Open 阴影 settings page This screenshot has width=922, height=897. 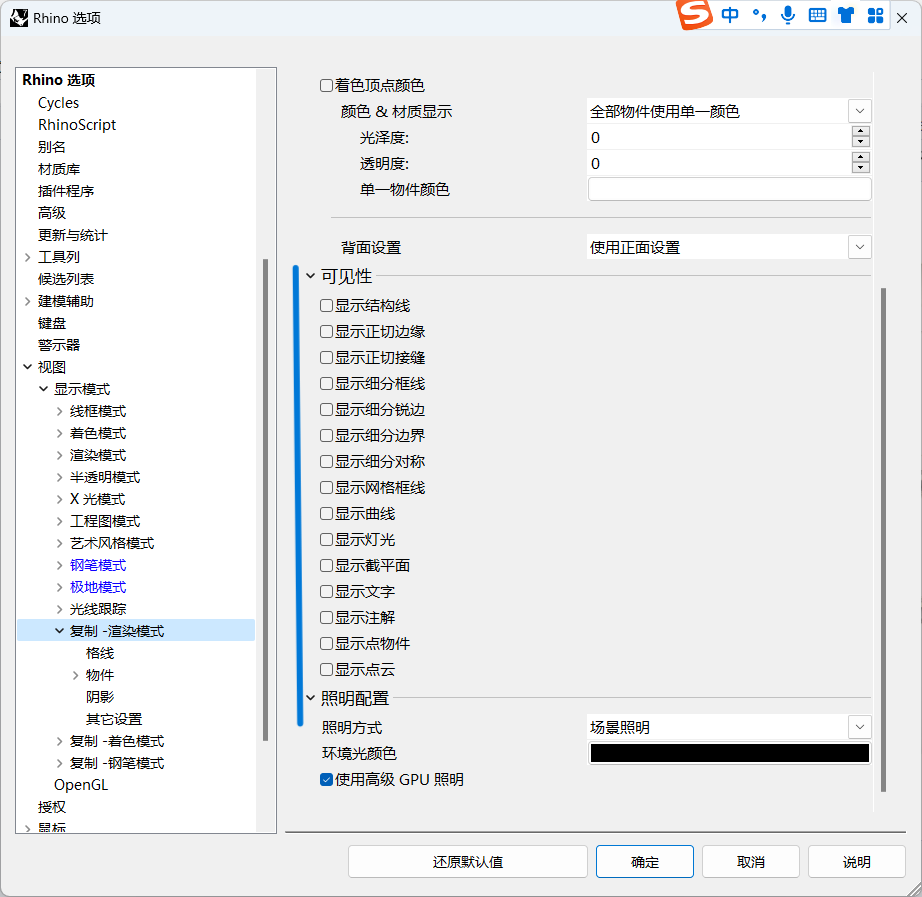coord(100,697)
